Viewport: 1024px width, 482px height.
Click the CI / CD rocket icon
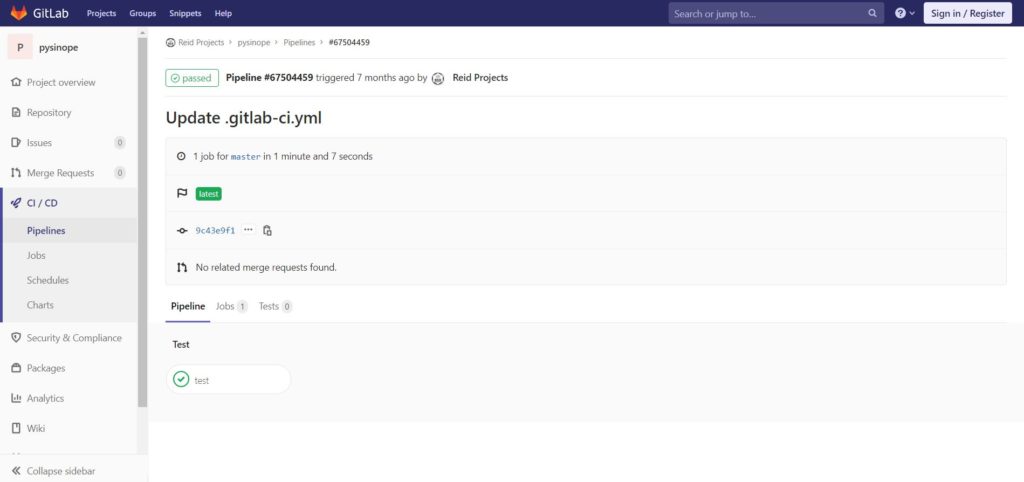click(x=16, y=203)
